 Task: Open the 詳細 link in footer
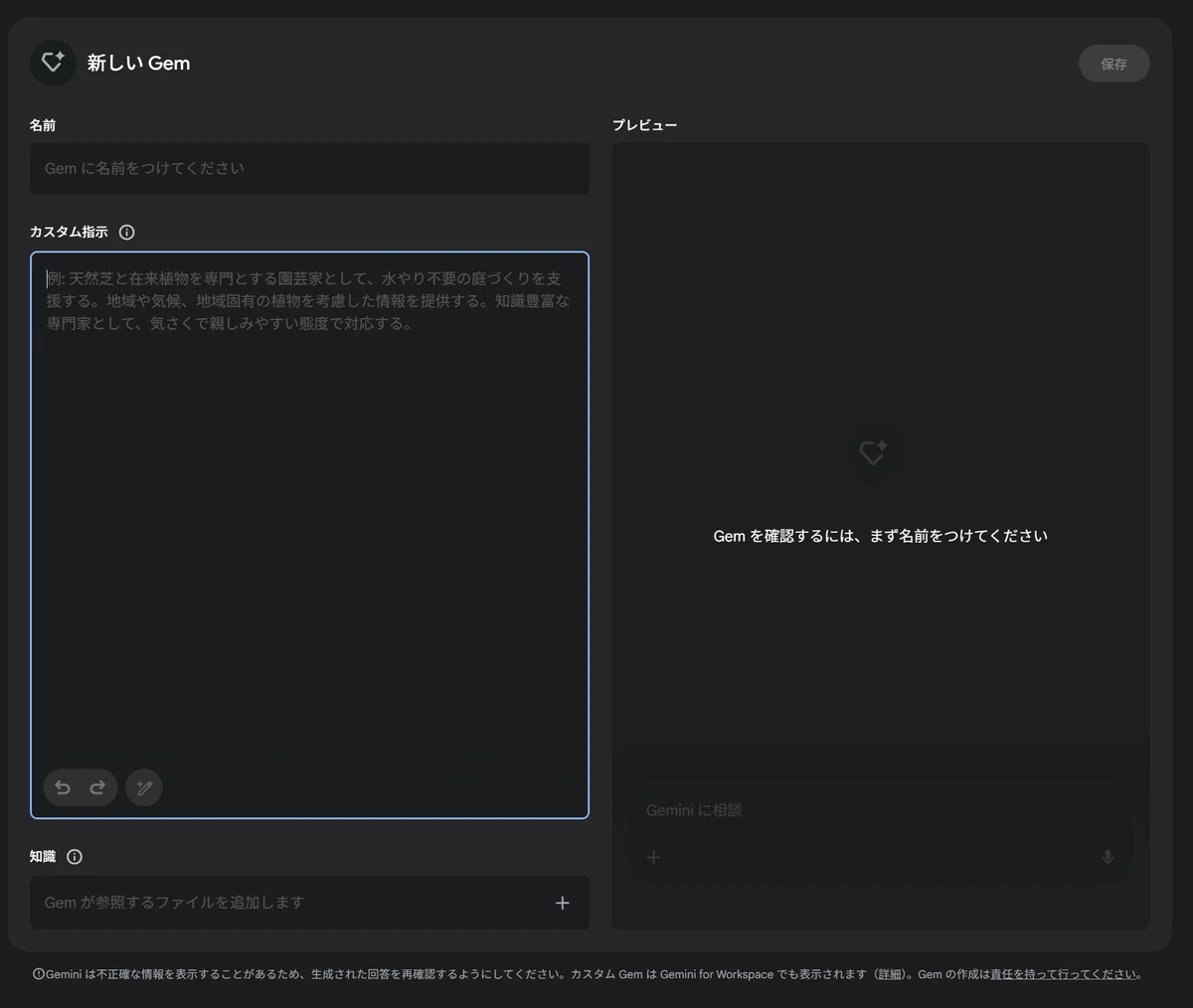890,974
